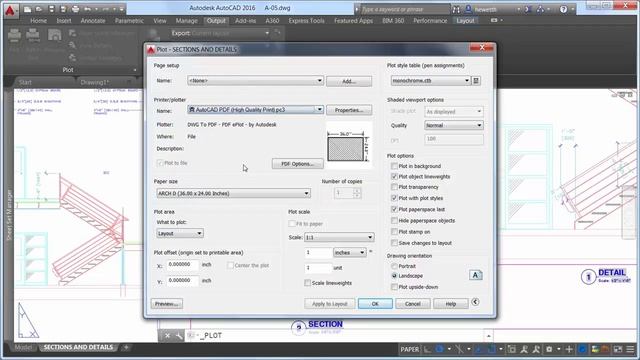
Task: Click the keyword search field in title bar
Action: (405, 9)
